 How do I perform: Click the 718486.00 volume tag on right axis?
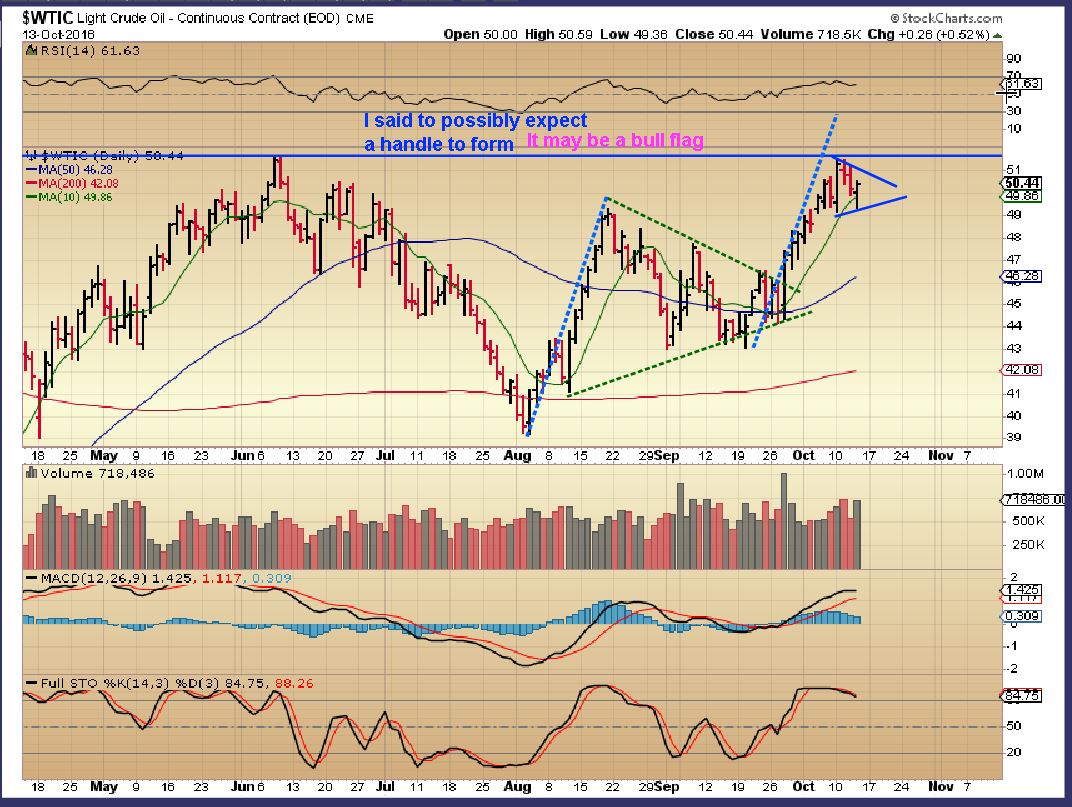click(1034, 500)
